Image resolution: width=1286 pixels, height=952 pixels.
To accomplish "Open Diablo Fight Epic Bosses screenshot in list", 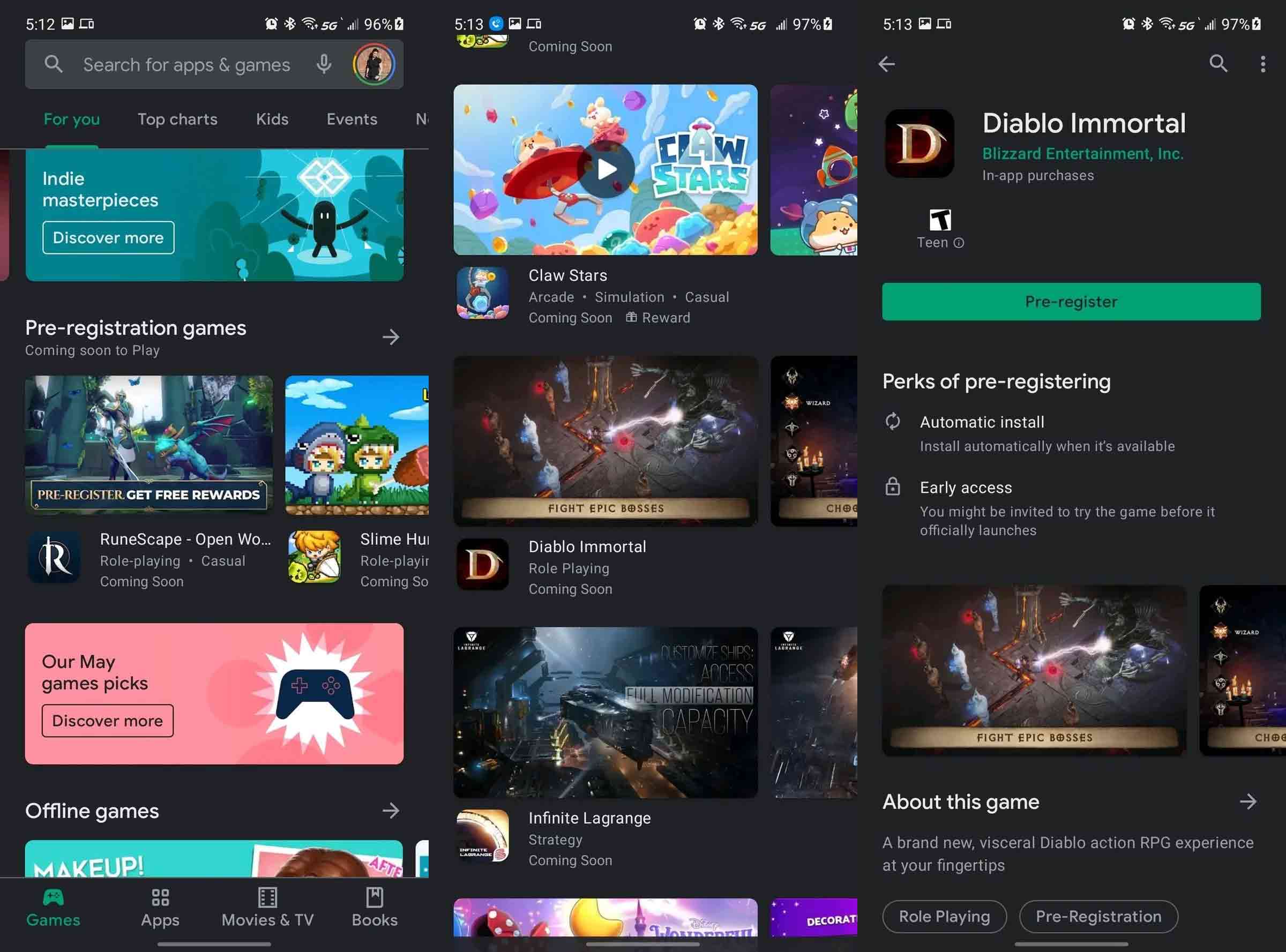I will pyautogui.click(x=606, y=441).
